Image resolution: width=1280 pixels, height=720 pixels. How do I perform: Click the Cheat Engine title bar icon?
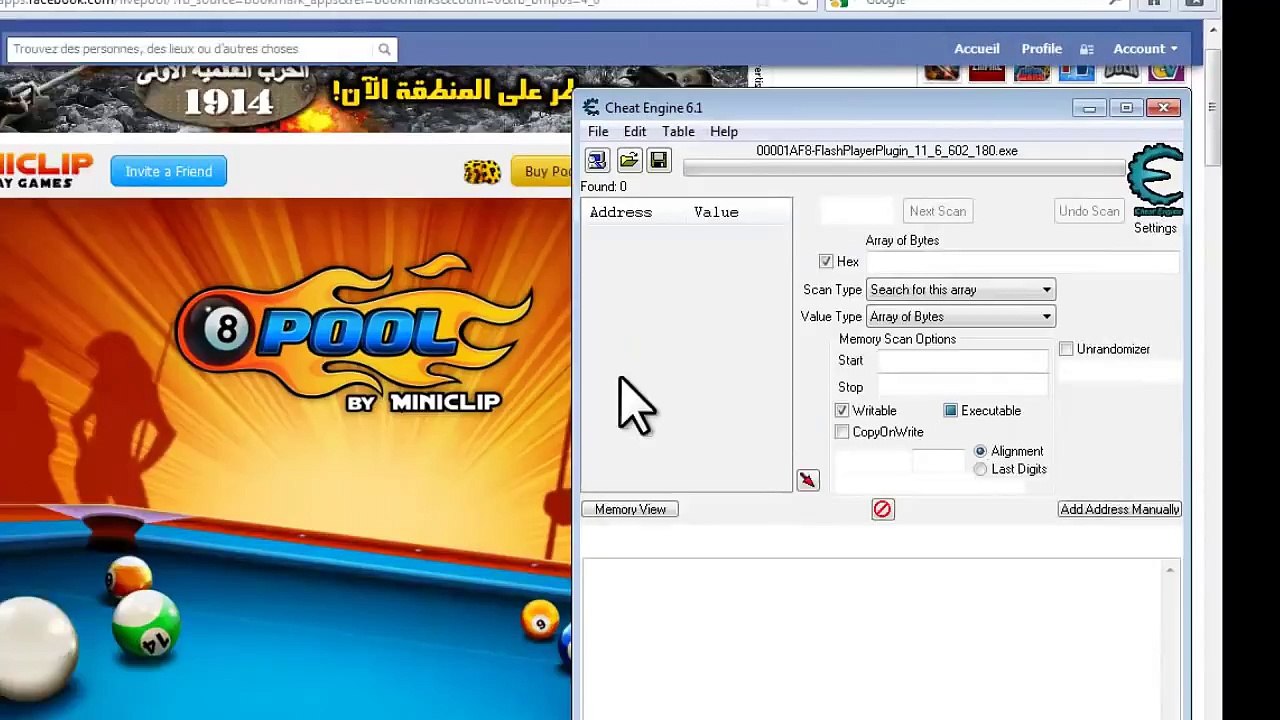(591, 108)
